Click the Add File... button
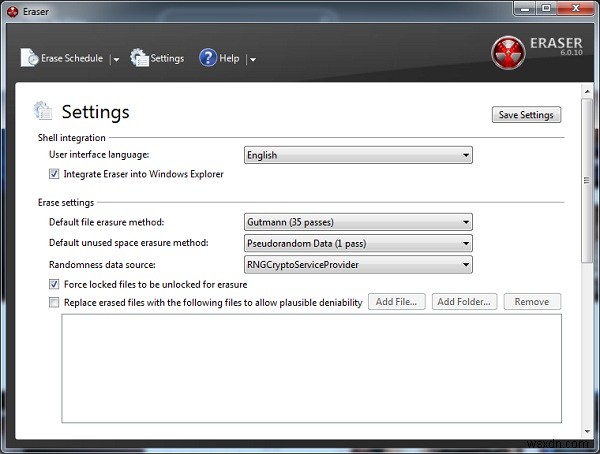 pos(396,302)
